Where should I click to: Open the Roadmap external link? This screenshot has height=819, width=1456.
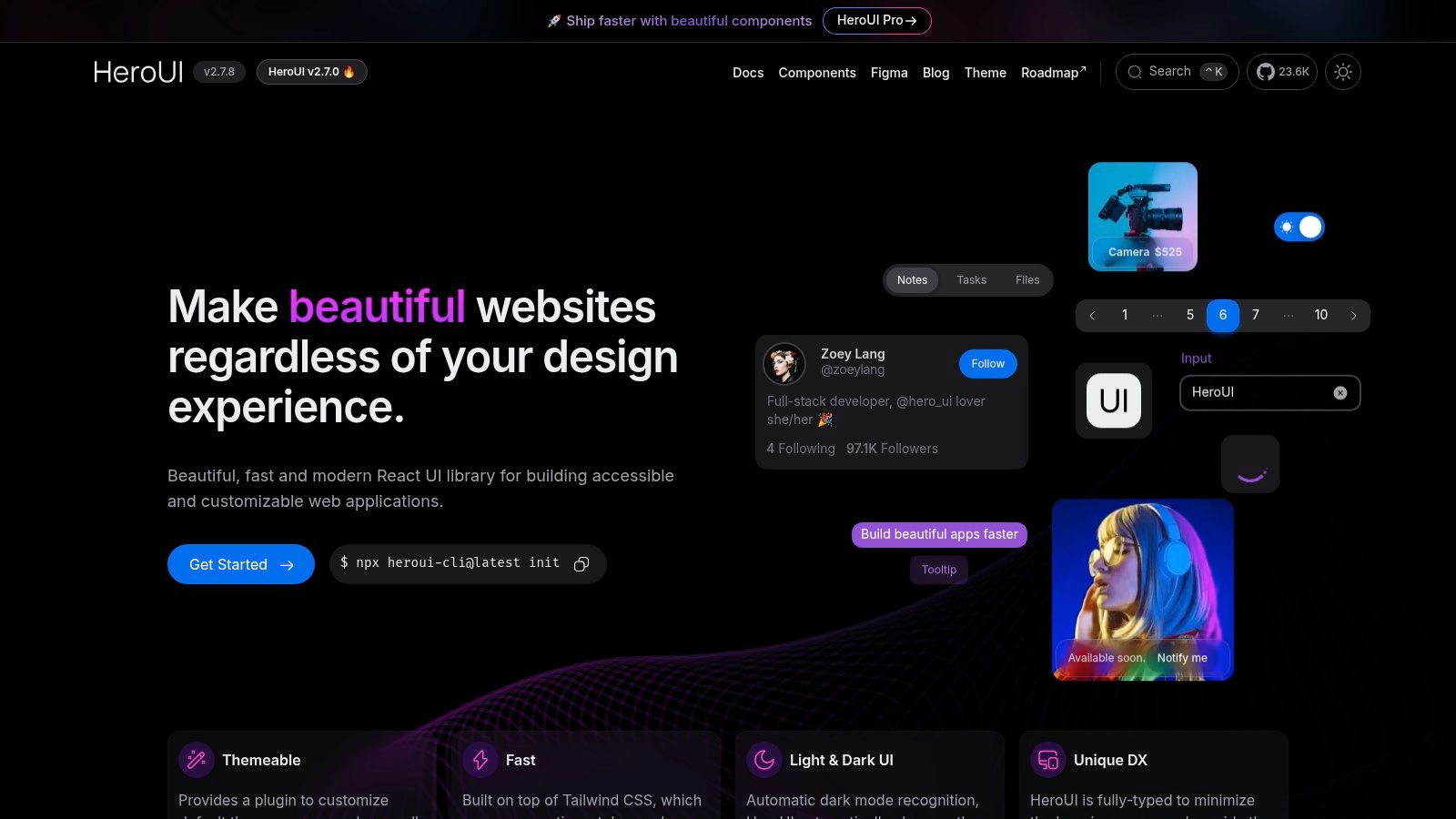[1053, 73]
